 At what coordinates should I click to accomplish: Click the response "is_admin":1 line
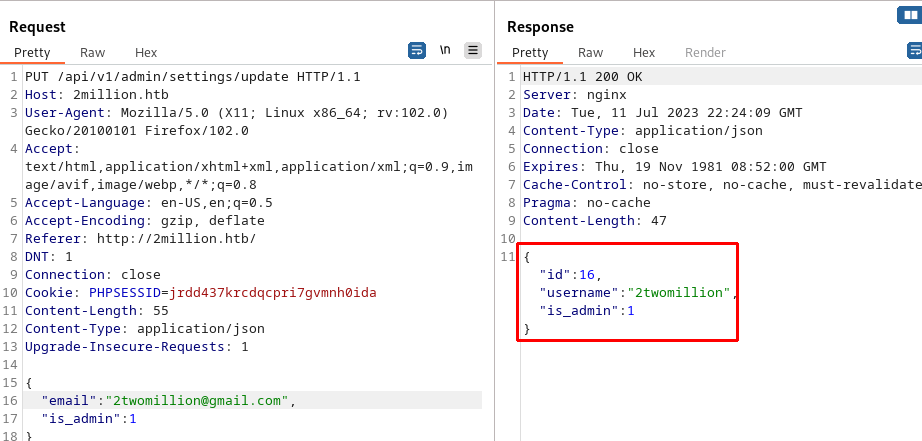click(x=587, y=311)
